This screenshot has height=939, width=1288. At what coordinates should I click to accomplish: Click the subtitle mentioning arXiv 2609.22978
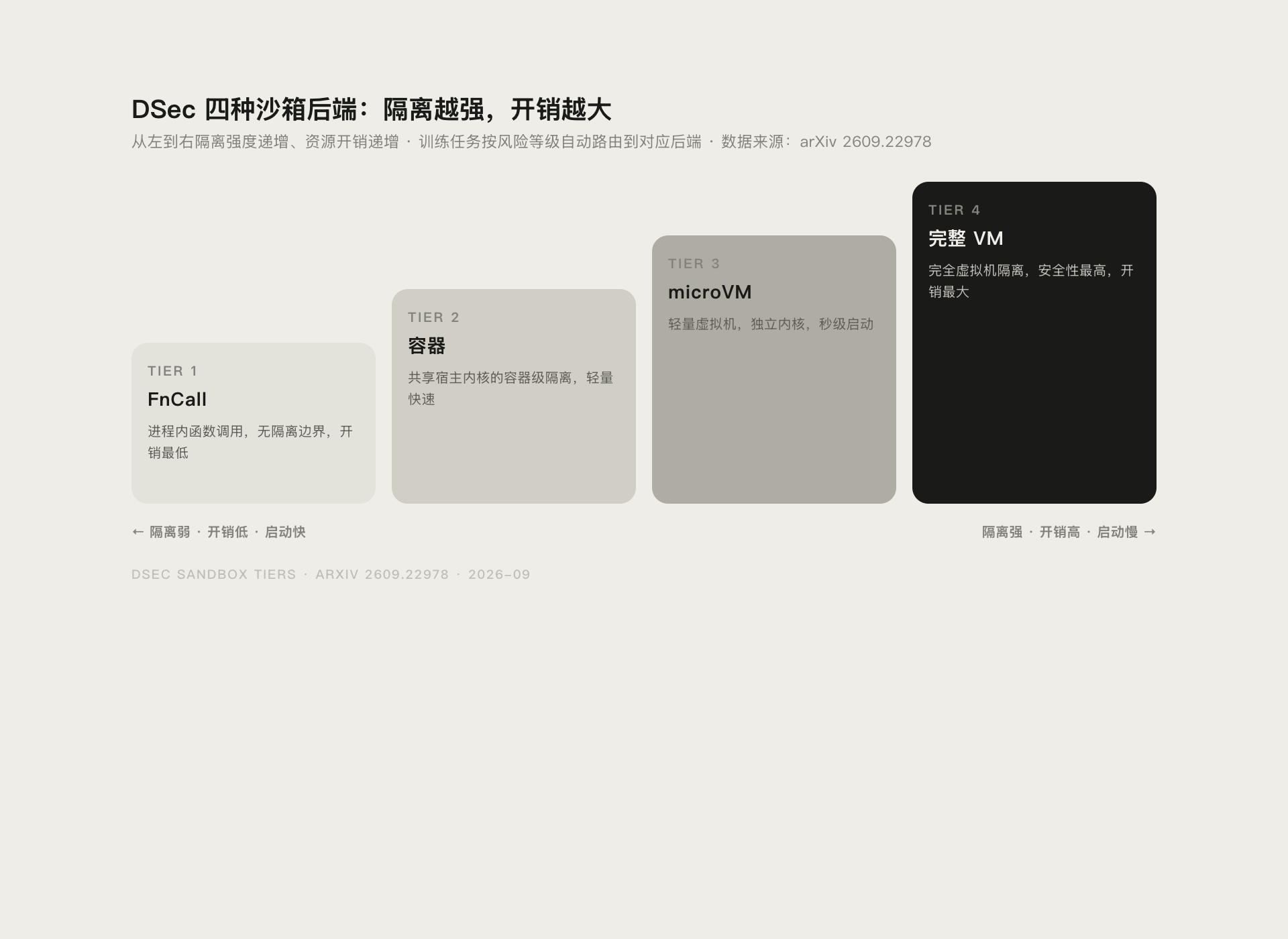tap(531, 142)
